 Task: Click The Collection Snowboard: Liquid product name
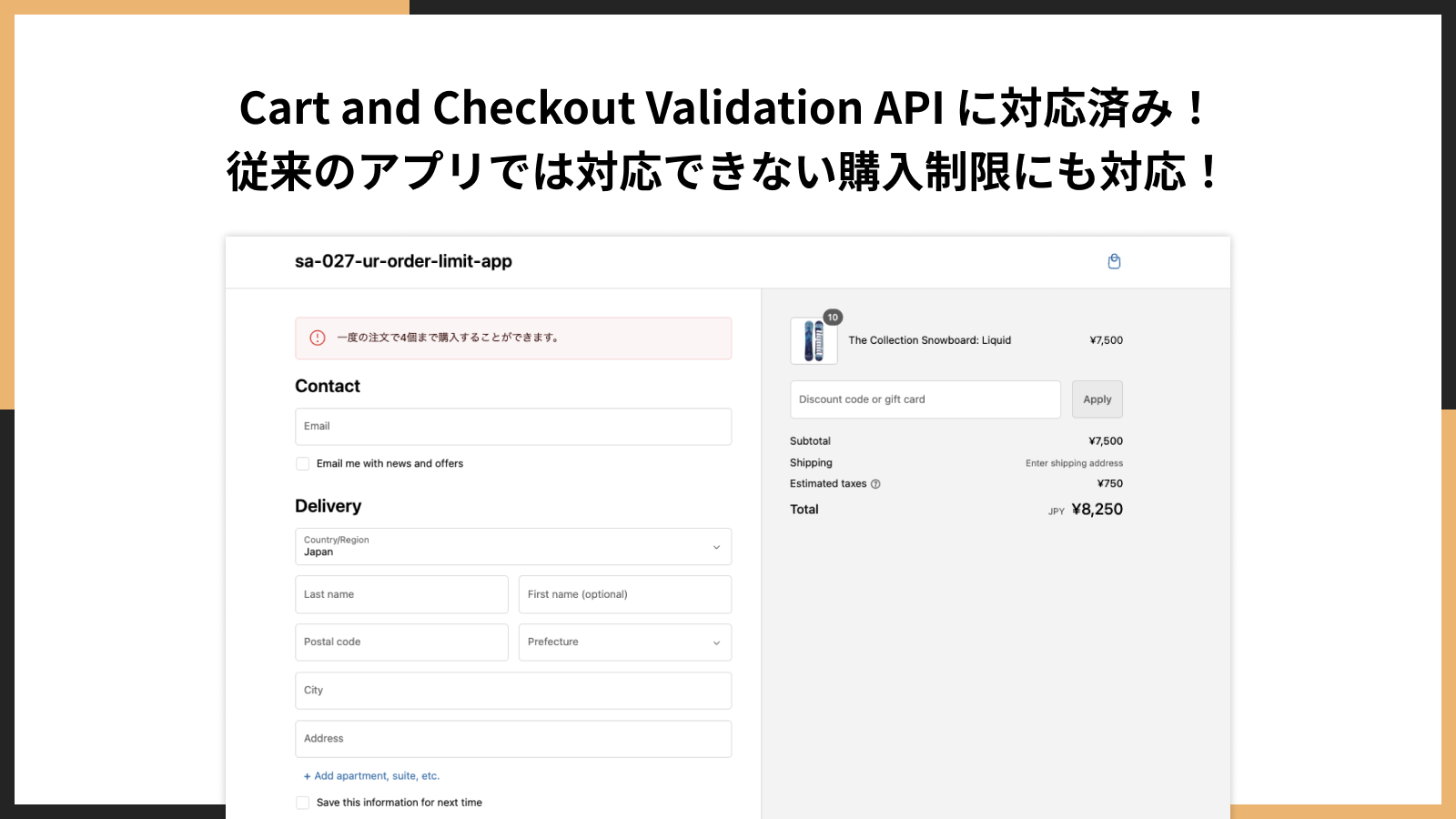pos(930,340)
